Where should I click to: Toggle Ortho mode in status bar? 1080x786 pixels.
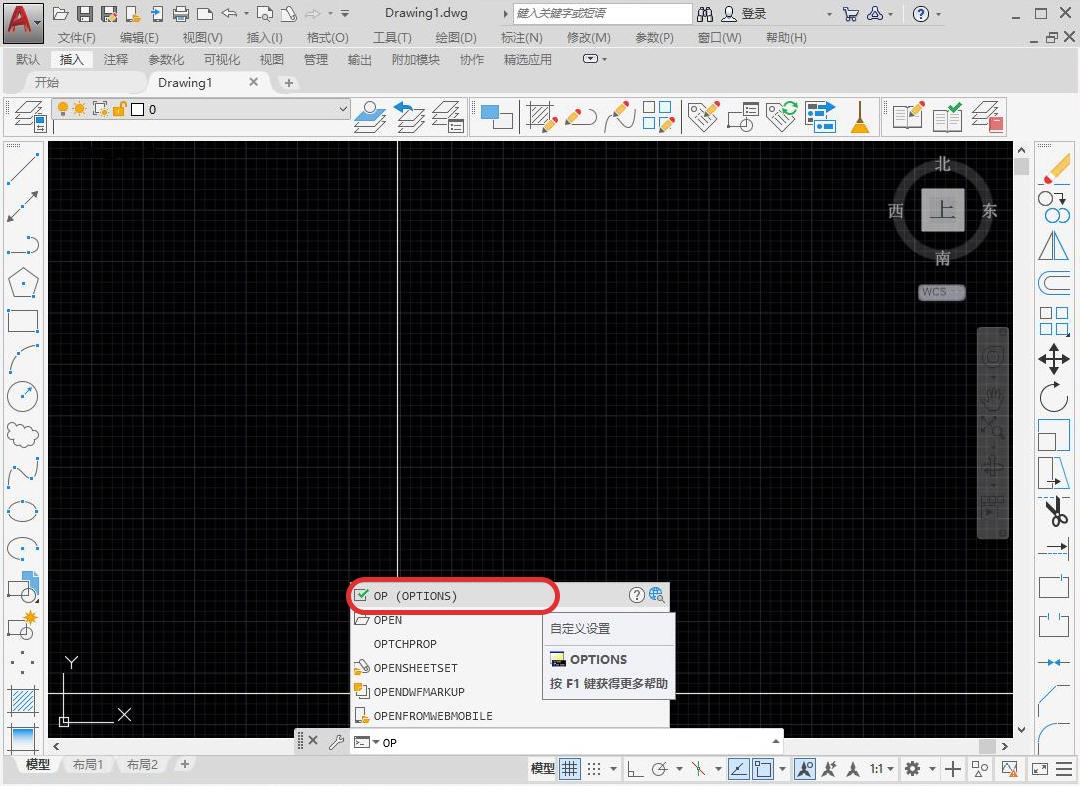[634, 769]
